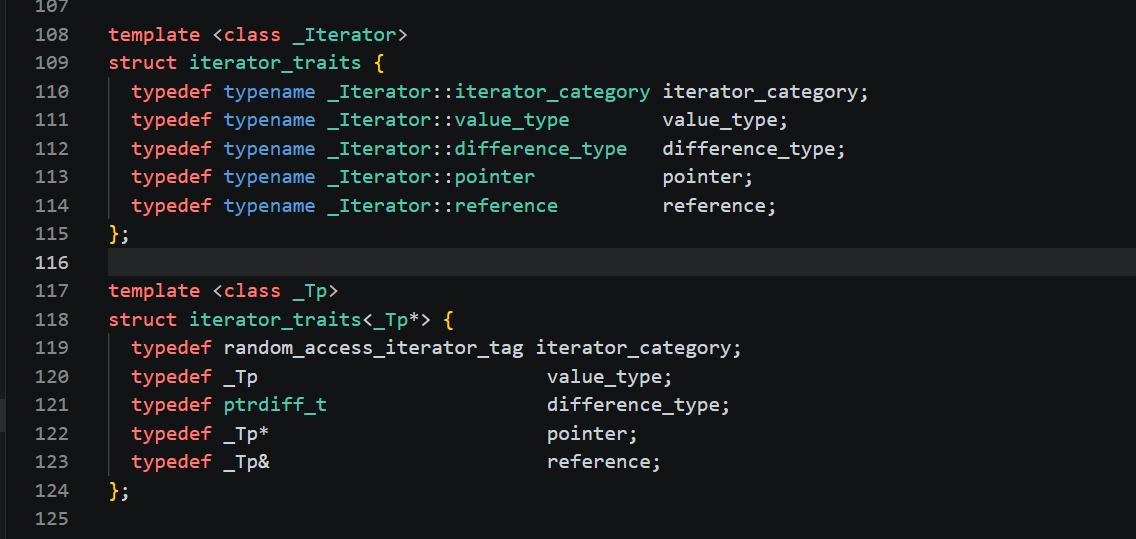Screen dimensions: 1136x539
Task: Click the reference typedef name on line 123
Action: [x=598, y=462]
